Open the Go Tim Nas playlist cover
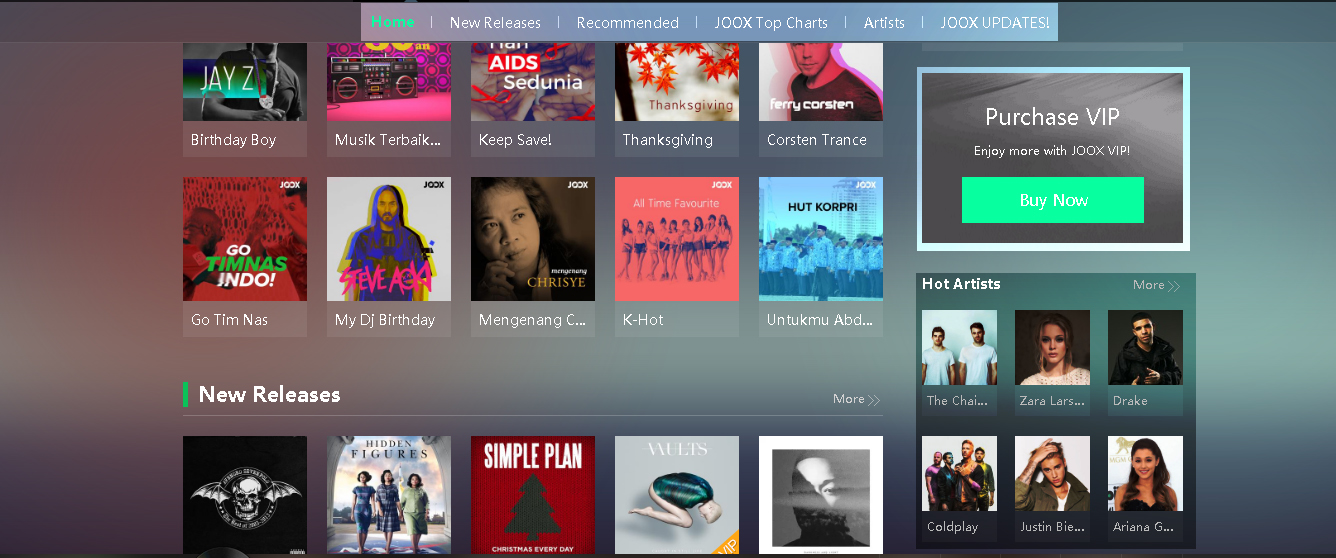 point(244,239)
